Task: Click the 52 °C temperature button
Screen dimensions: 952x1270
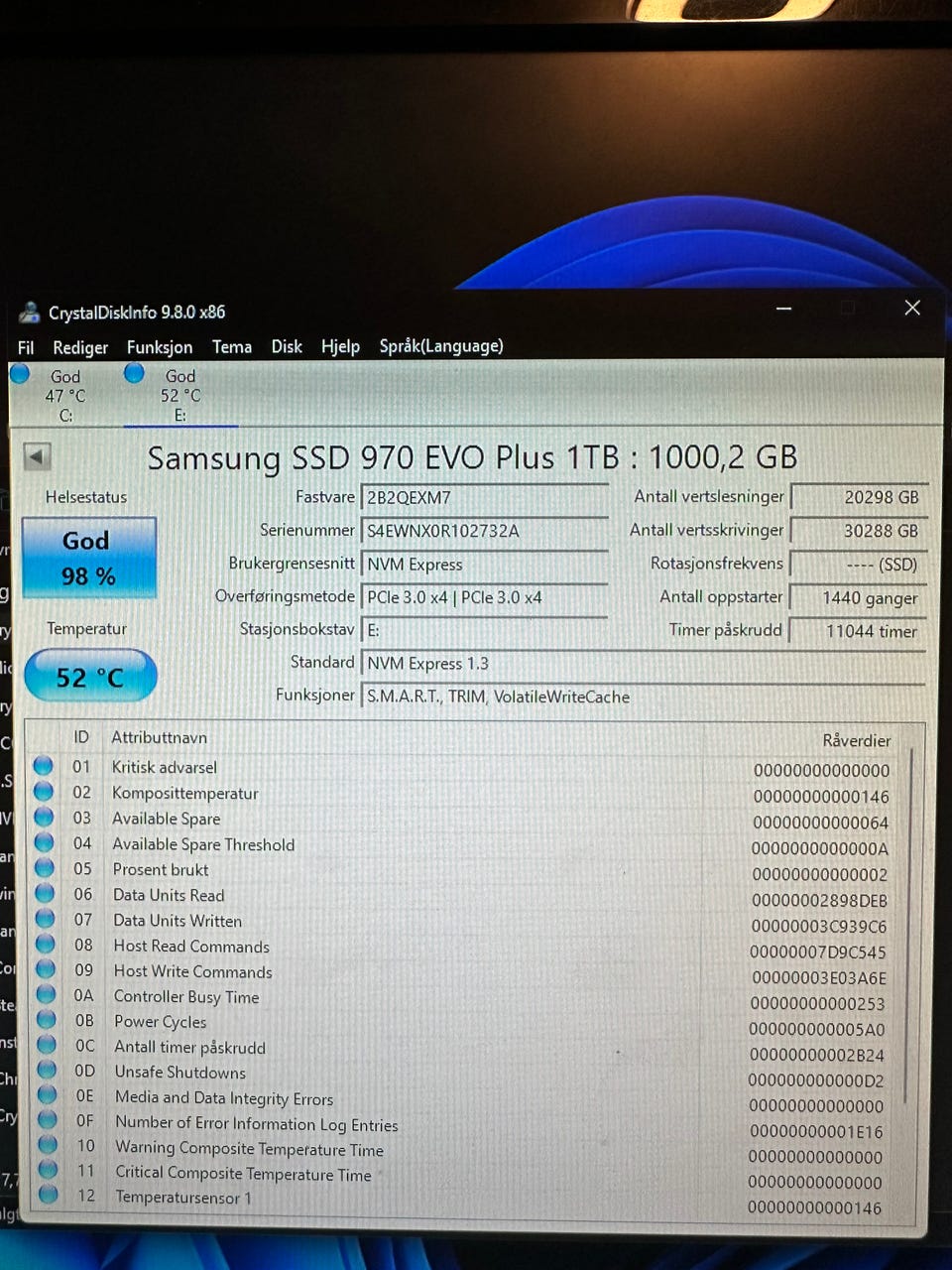Action: pyautogui.click(x=89, y=677)
